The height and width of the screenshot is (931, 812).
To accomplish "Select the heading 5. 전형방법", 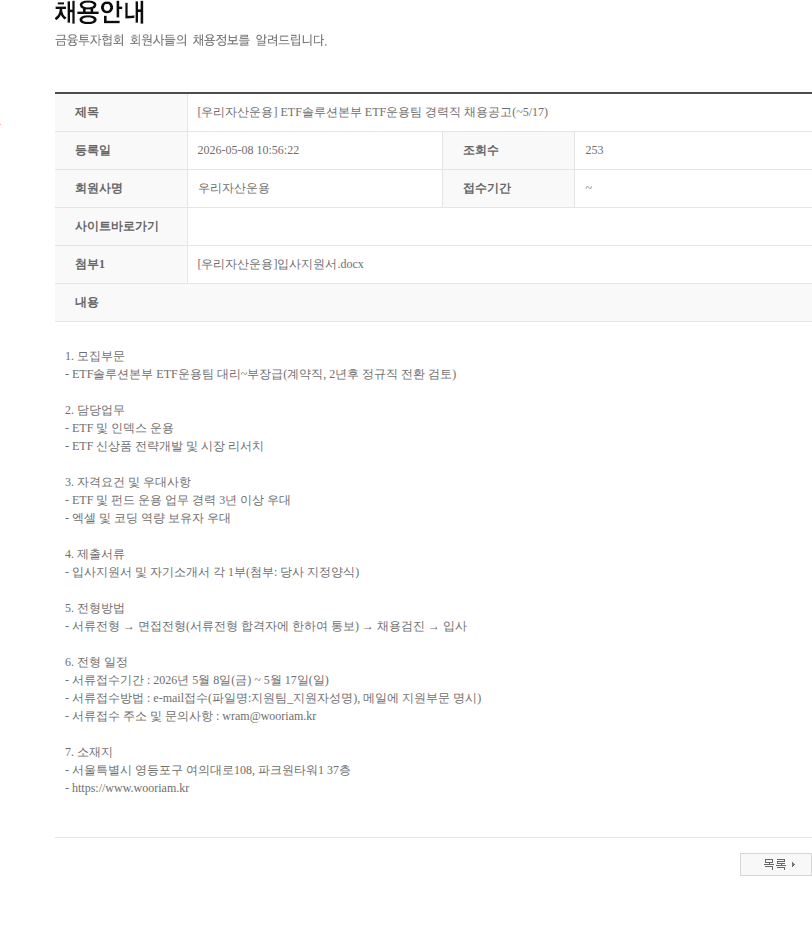I will coord(94,608).
